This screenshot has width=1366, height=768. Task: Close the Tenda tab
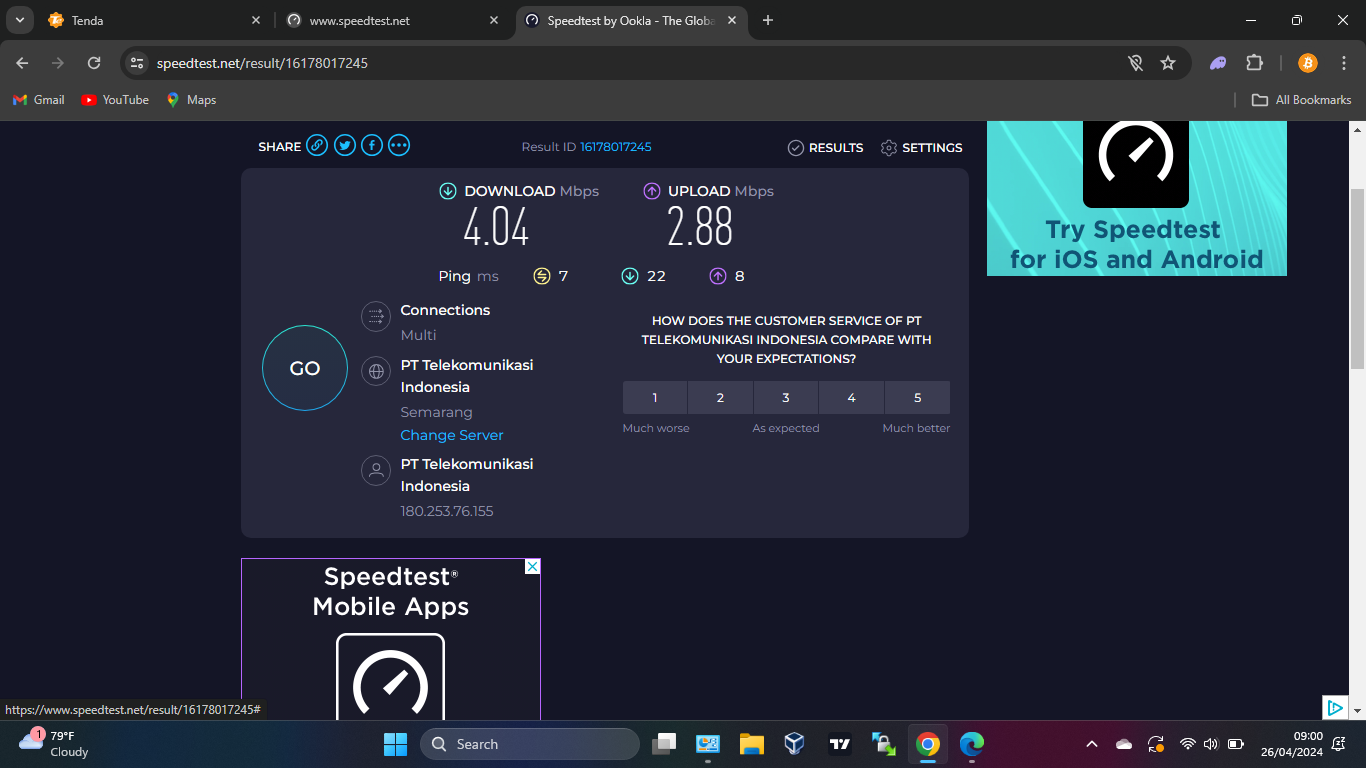[256, 20]
